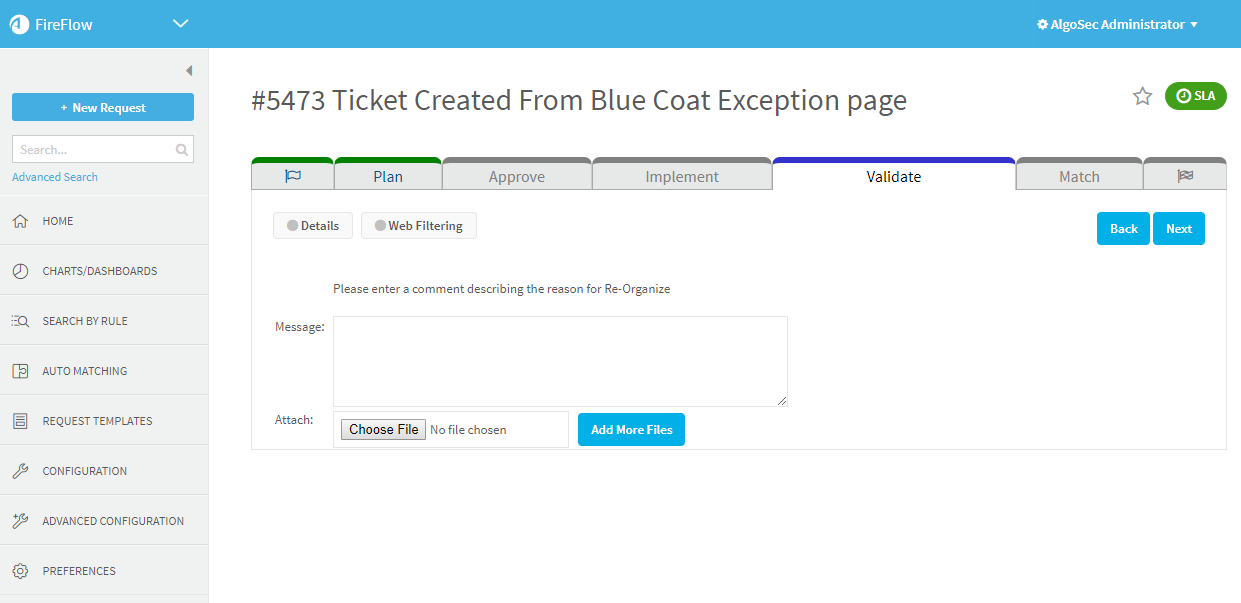Click the star icon to favorite ticket
Screen dimensions: 1241x603
click(1142, 96)
